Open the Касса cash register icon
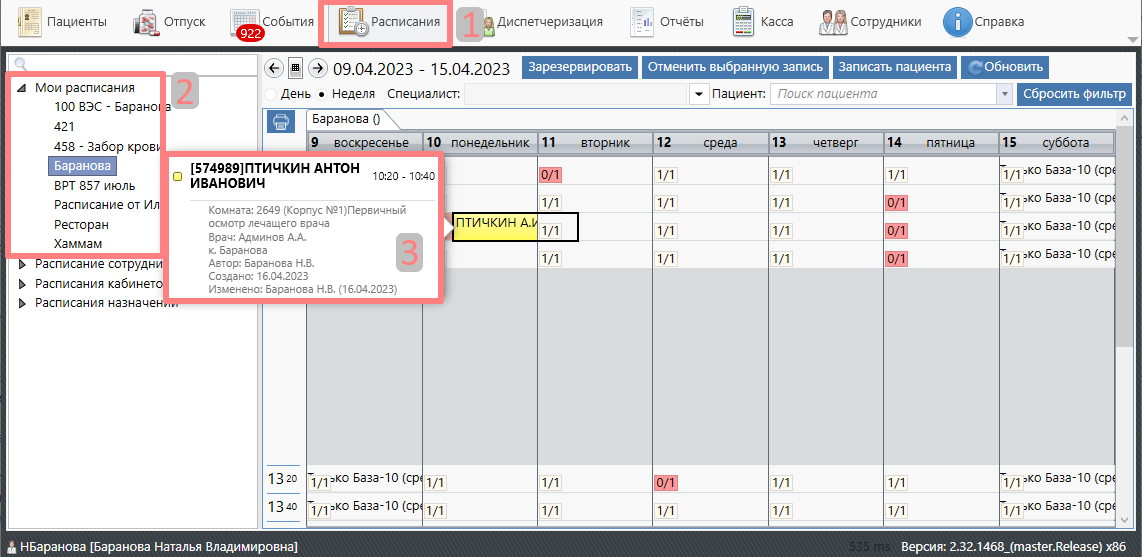Viewport: 1142px width, 557px height. 743,21
